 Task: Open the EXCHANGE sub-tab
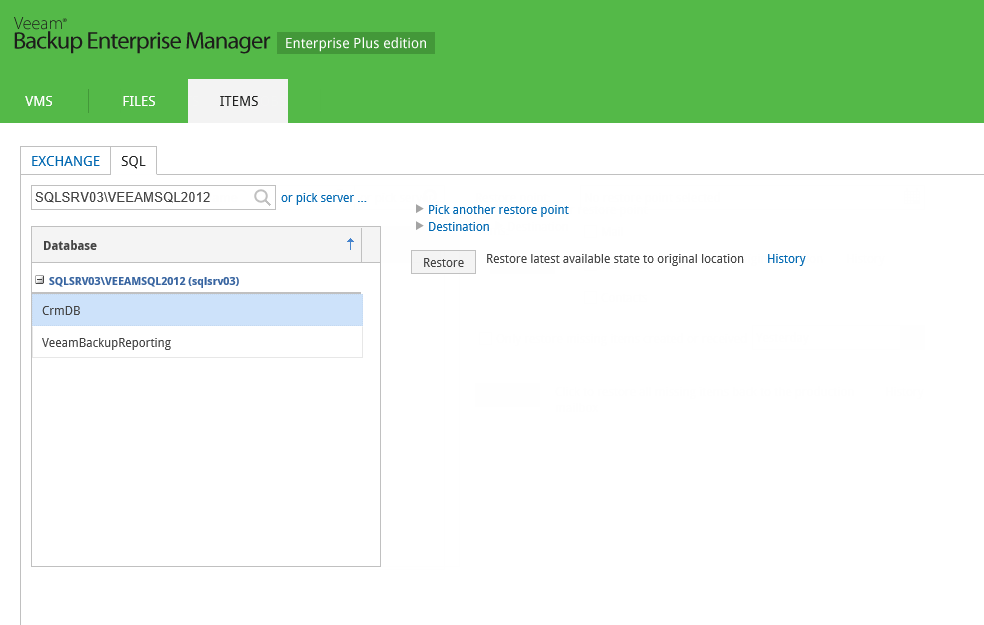tap(65, 161)
